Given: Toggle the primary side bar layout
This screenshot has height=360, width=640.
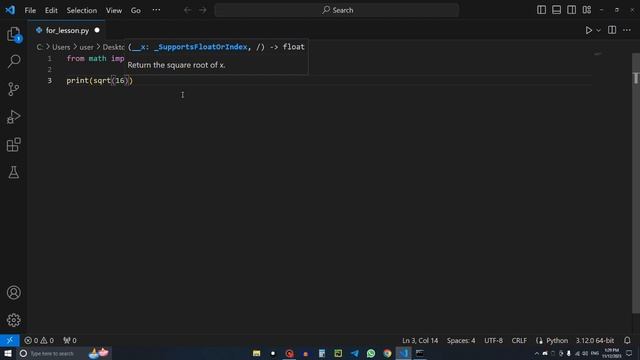Looking at the screenshot, I should (x=541, y=10).
